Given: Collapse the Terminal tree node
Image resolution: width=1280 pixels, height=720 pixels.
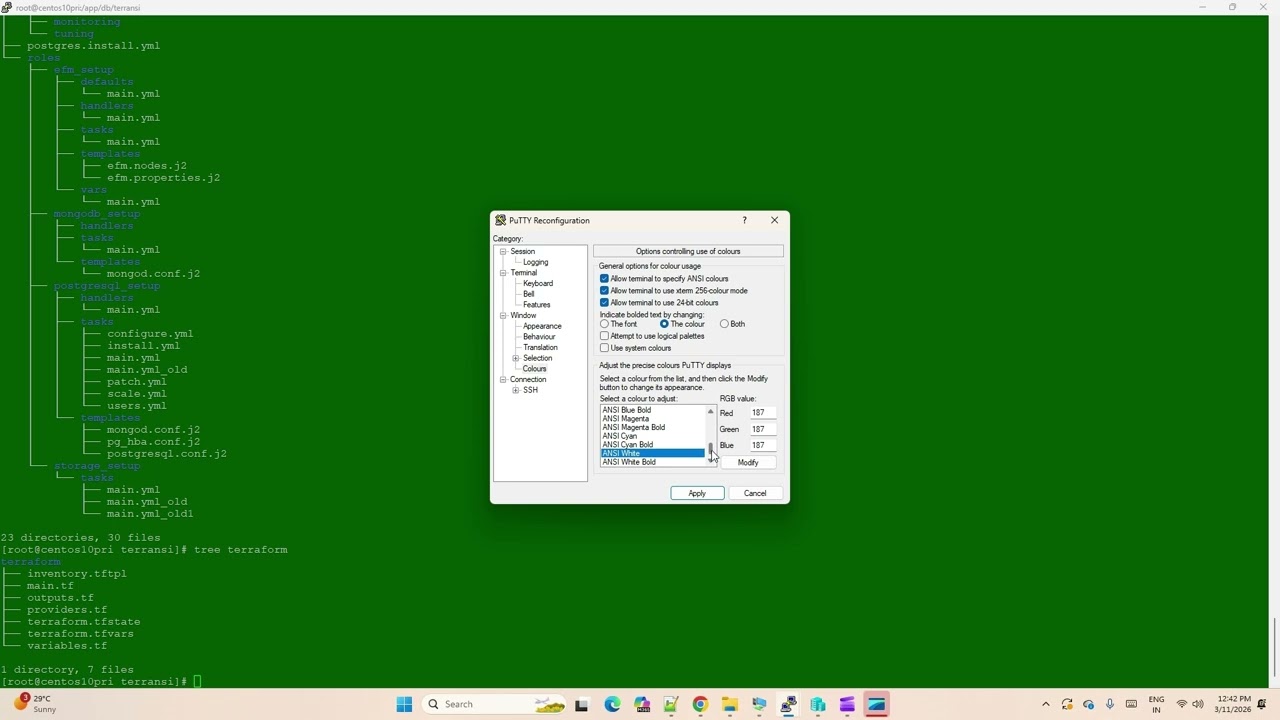Looking at the screenshot, I should pyautogui.click(x=503, y=273).
